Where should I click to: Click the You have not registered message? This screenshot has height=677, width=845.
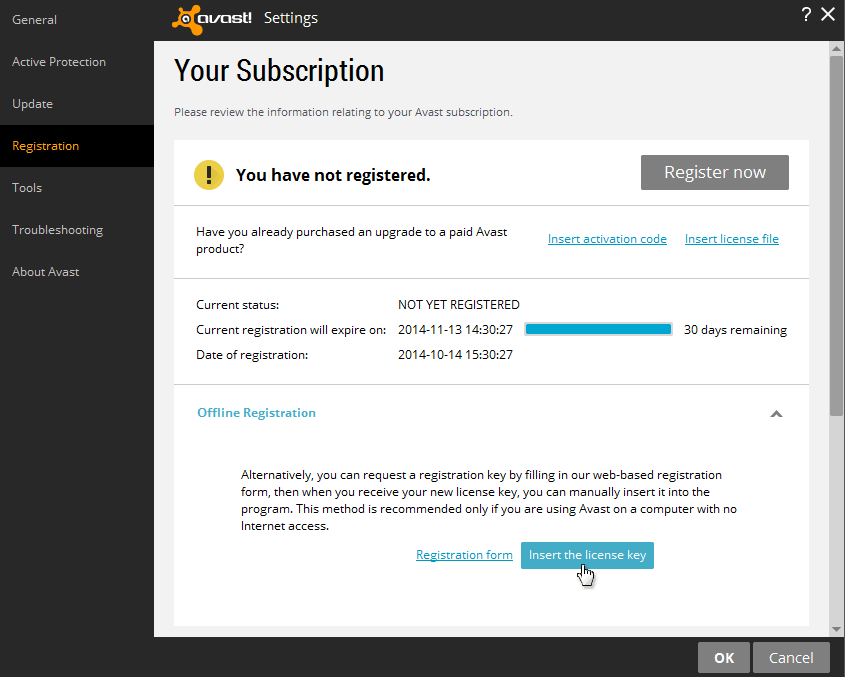coord(333,175)
